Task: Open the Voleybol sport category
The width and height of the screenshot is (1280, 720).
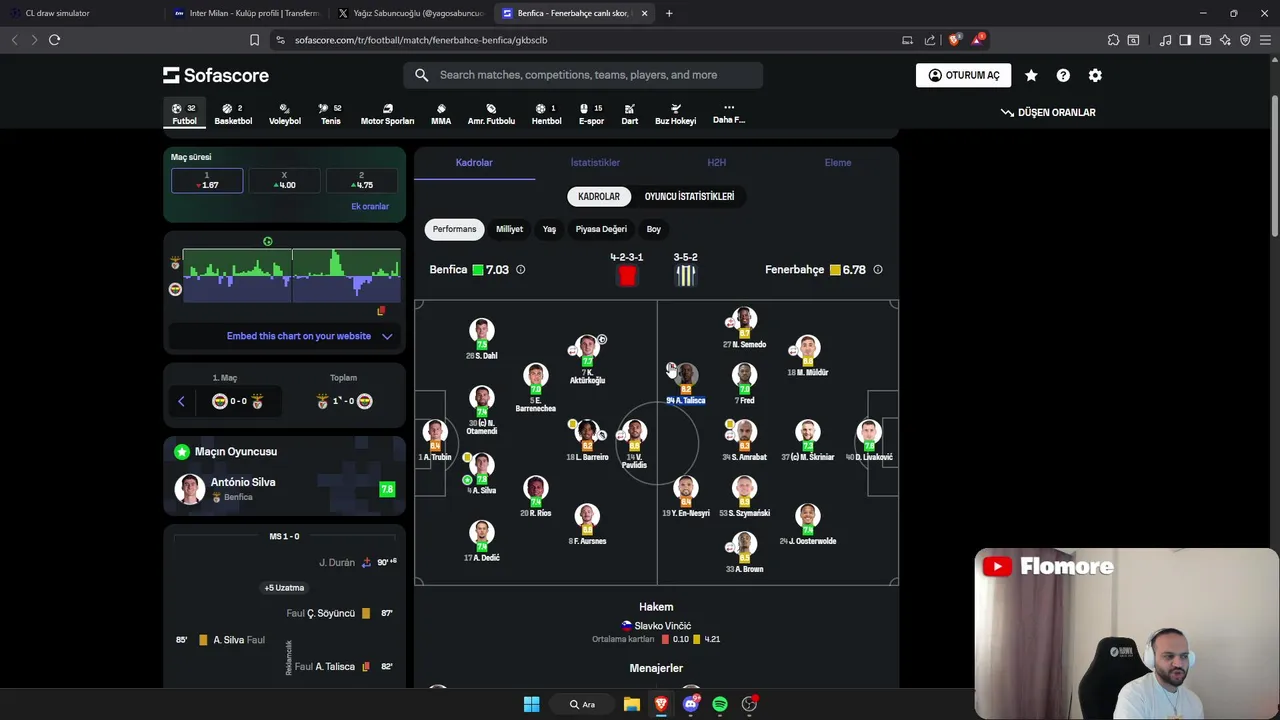Action: coord(285,114)
